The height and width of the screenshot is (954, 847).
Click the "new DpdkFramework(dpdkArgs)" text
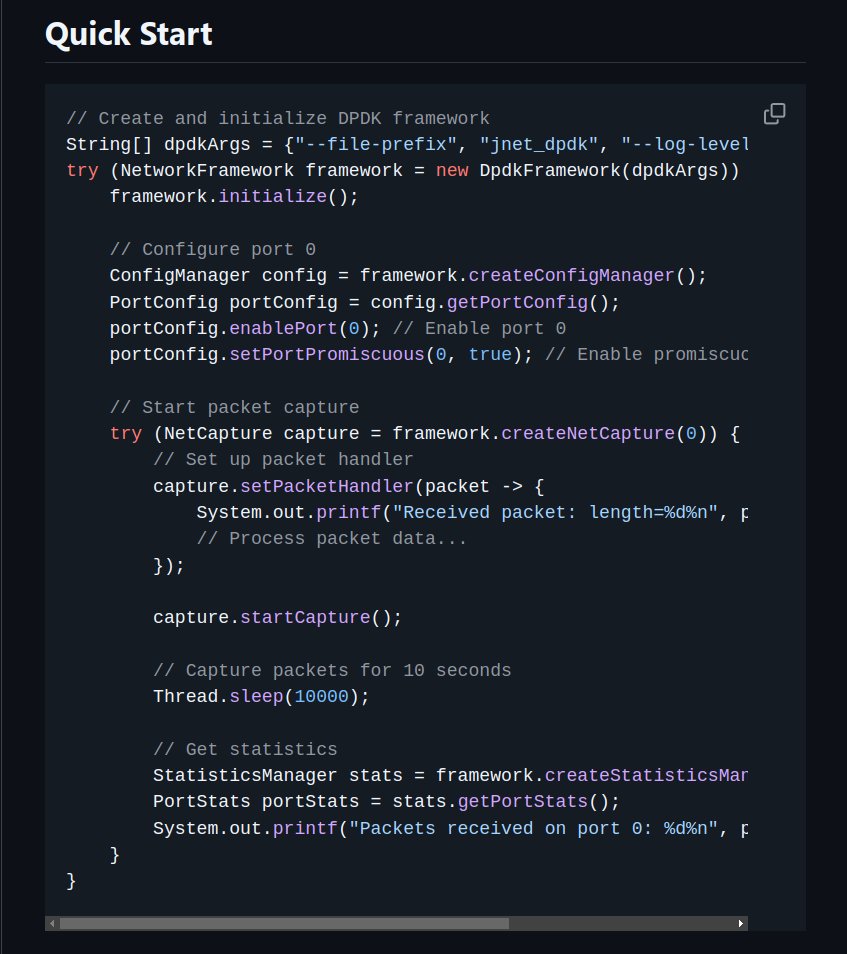tap(587, 170)
